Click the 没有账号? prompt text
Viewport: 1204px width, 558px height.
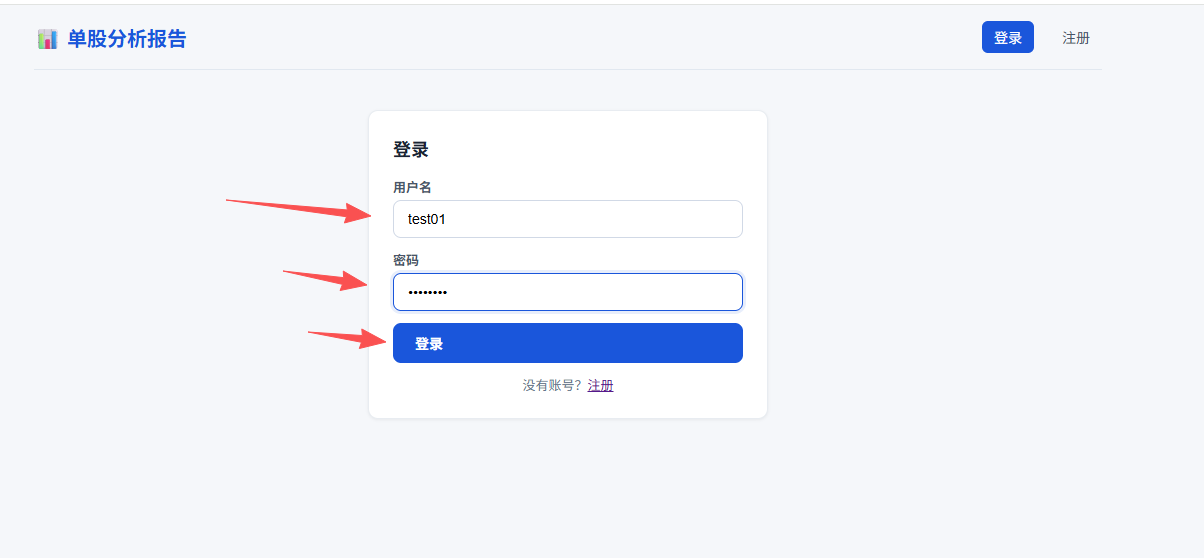point(552,385)
